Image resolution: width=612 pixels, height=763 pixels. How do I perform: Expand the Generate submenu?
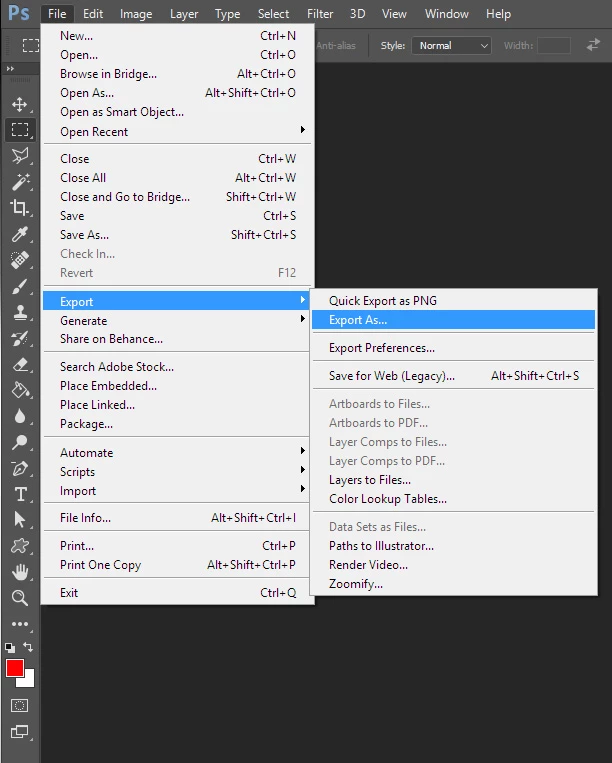[x=177, y=320]
